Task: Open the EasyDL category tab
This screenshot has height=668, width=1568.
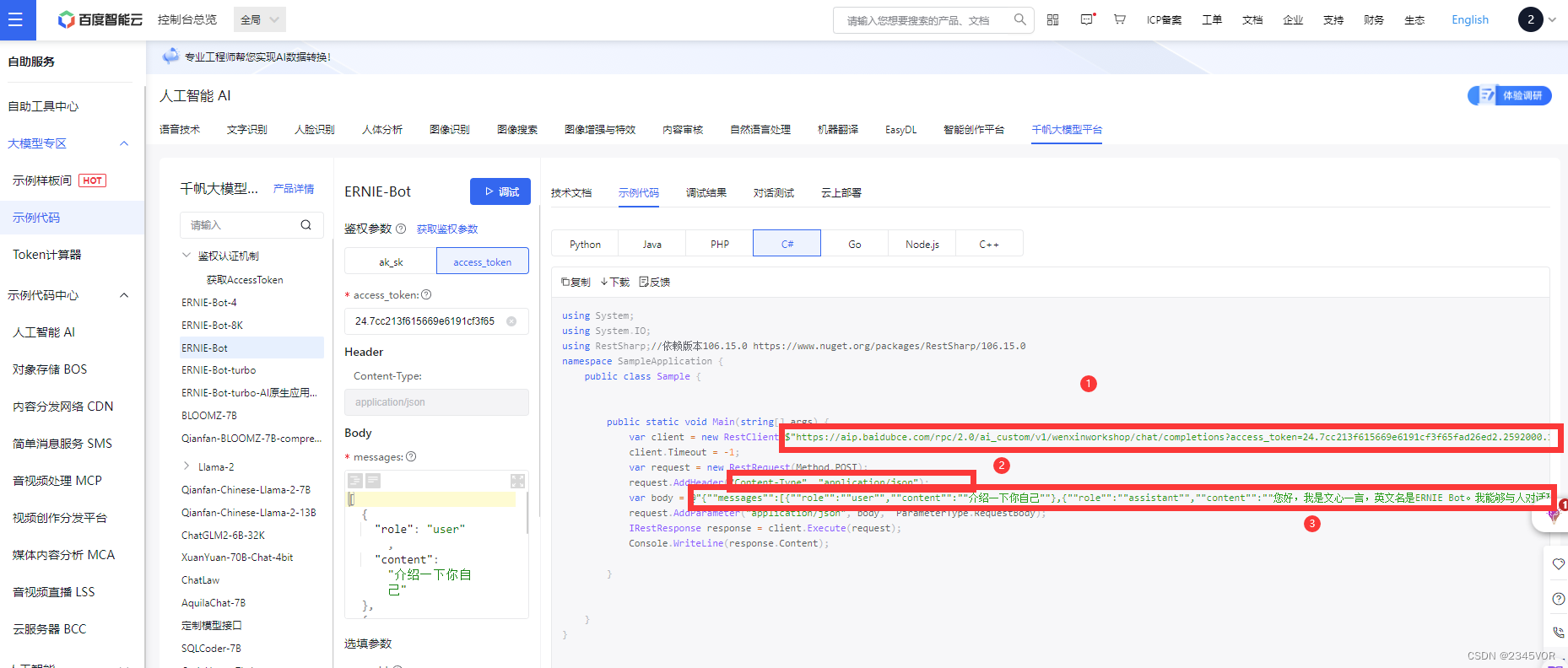Action: 900,129
